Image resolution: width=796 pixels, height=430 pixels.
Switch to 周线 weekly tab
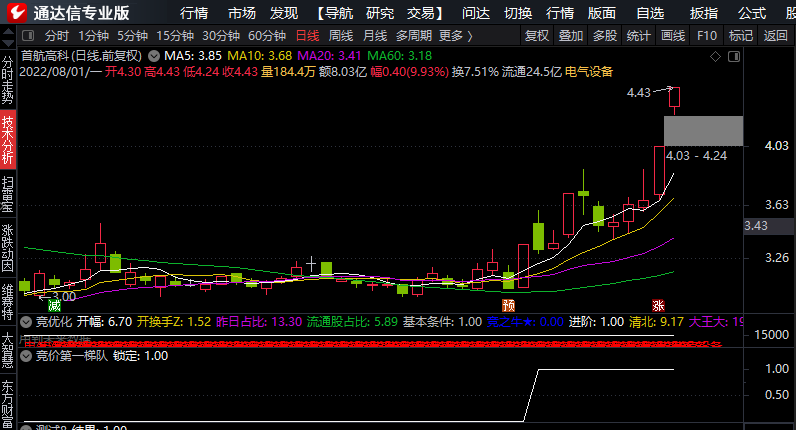(341, 36)
